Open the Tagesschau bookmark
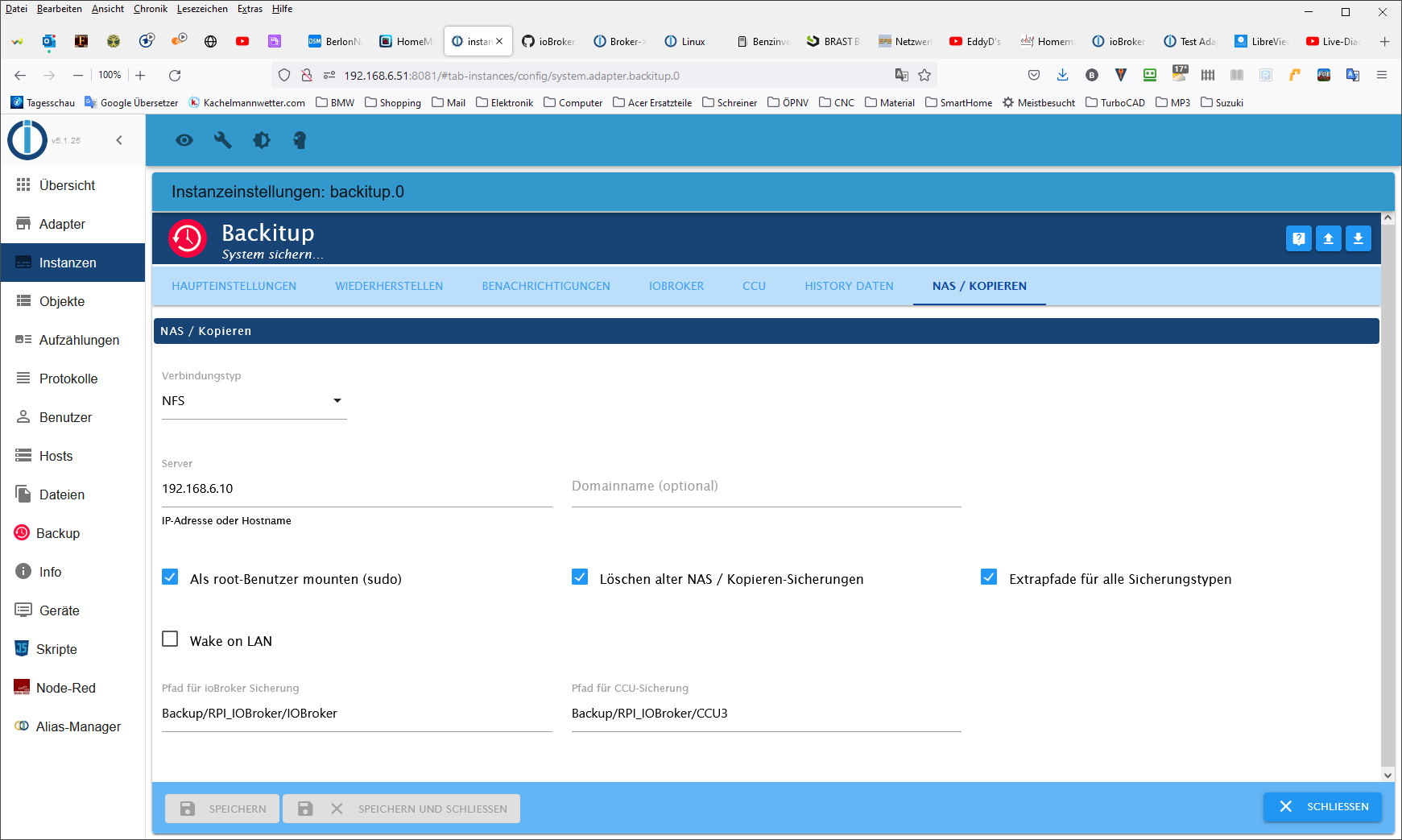 click(43, 102)
